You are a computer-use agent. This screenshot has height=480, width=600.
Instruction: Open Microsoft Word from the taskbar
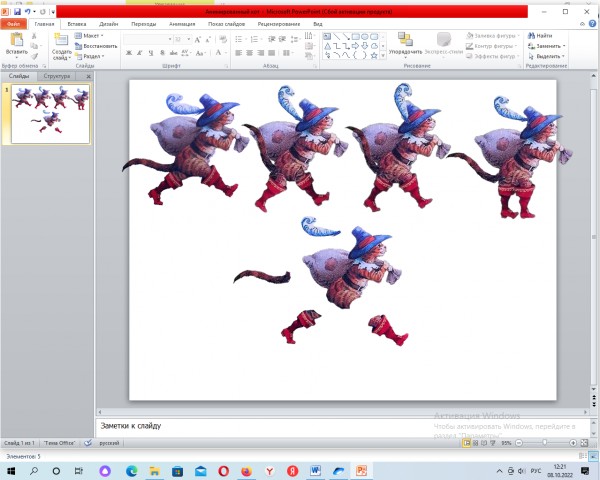pyautogui.click(x=316, y=470)
